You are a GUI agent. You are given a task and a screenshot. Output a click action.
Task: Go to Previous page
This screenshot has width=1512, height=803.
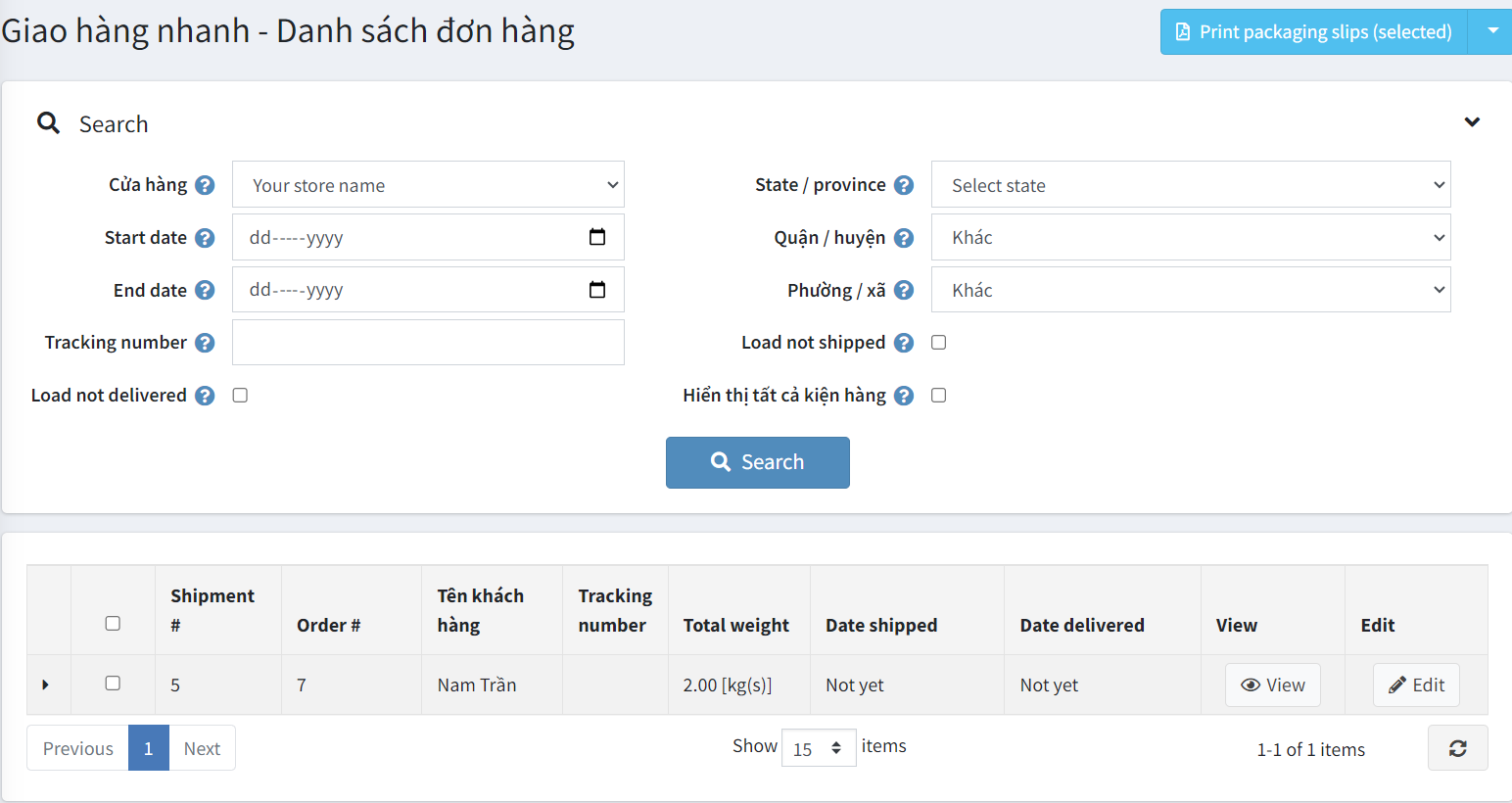coord(77,748)
